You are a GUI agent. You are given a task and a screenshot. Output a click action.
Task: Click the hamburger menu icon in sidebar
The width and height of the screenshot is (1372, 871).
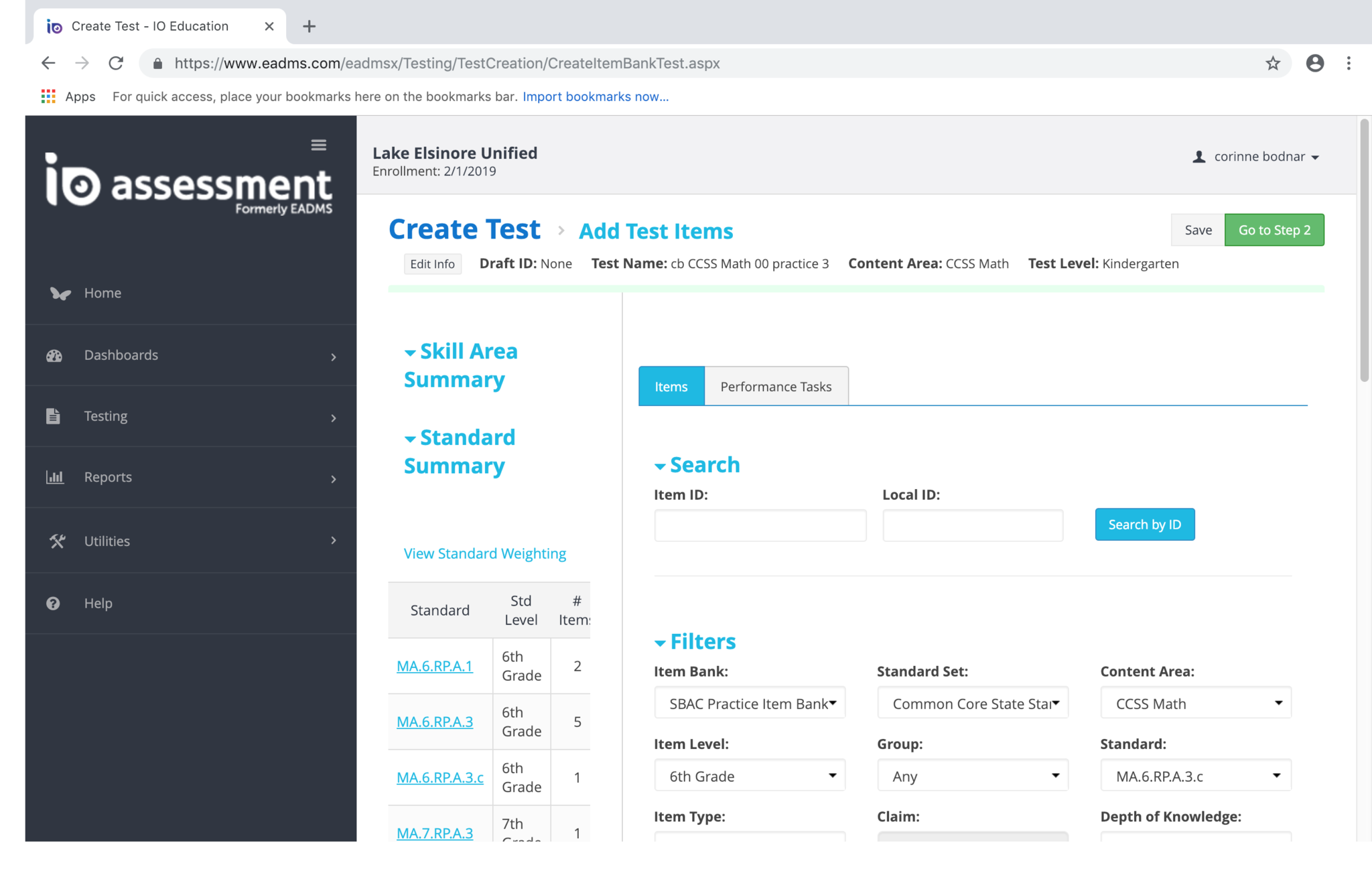pyautogui.click(x=319, y=145)
